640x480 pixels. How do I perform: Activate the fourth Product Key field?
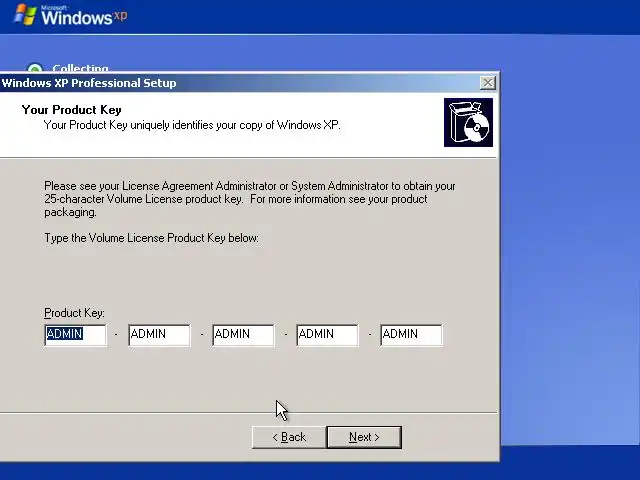[x=328, y=335]
